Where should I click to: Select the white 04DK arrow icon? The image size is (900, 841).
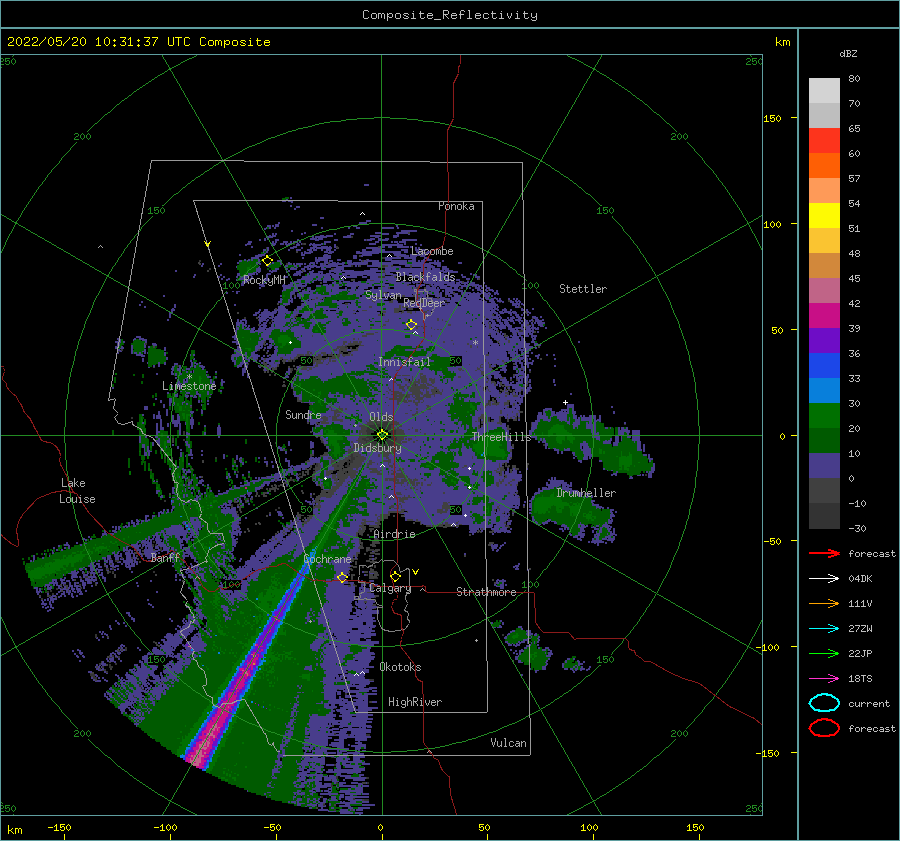pyautogui.click(x=824, y=579)
